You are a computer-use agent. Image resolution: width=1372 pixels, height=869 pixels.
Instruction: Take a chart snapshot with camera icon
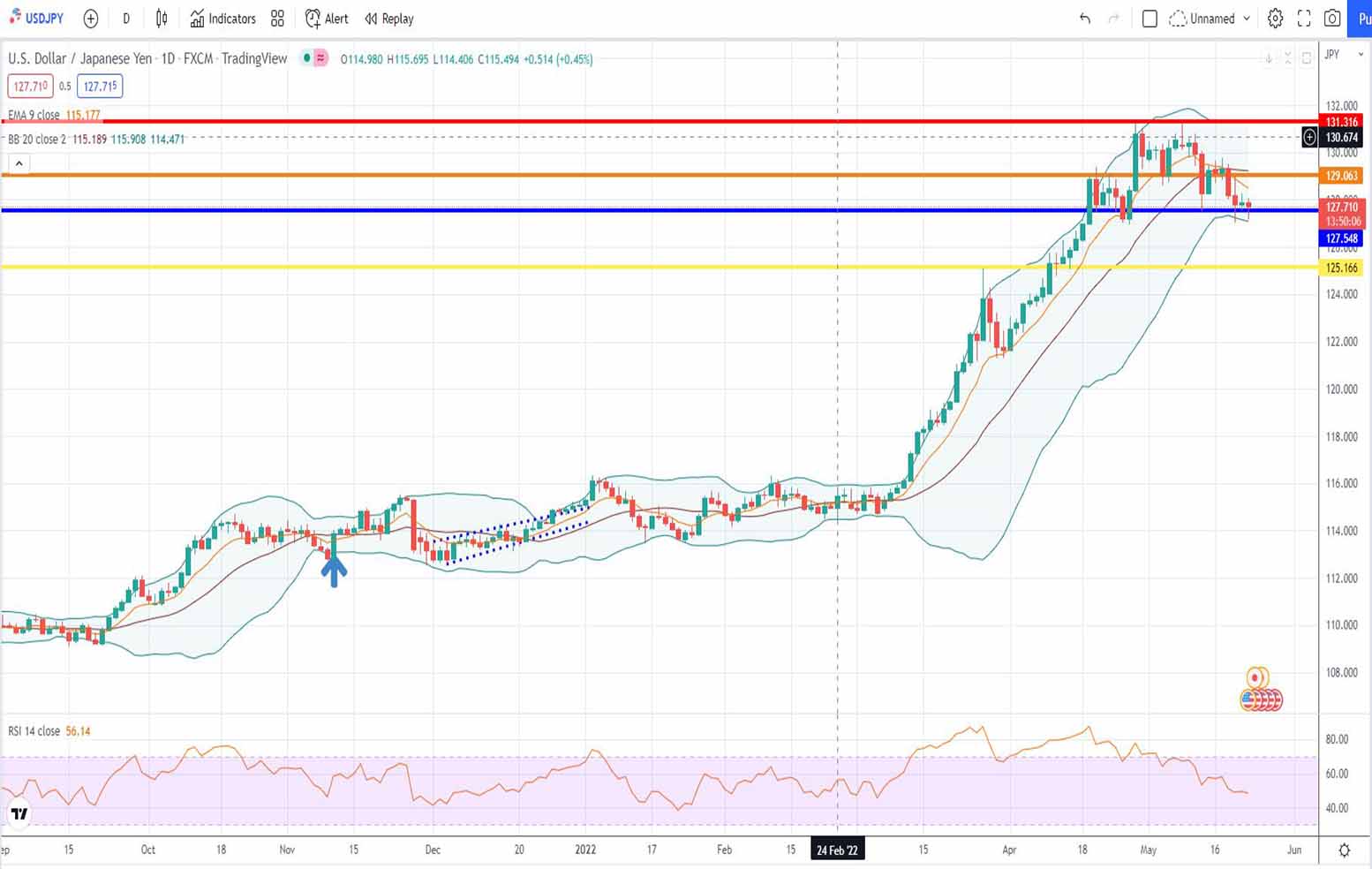click(1332, 19)
